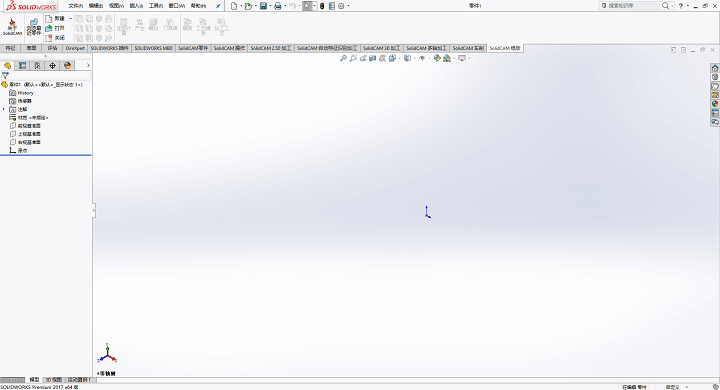720x390 pixels.
Task: Open the 工具 (Tools) menu
Action: [x=156, y=6]
